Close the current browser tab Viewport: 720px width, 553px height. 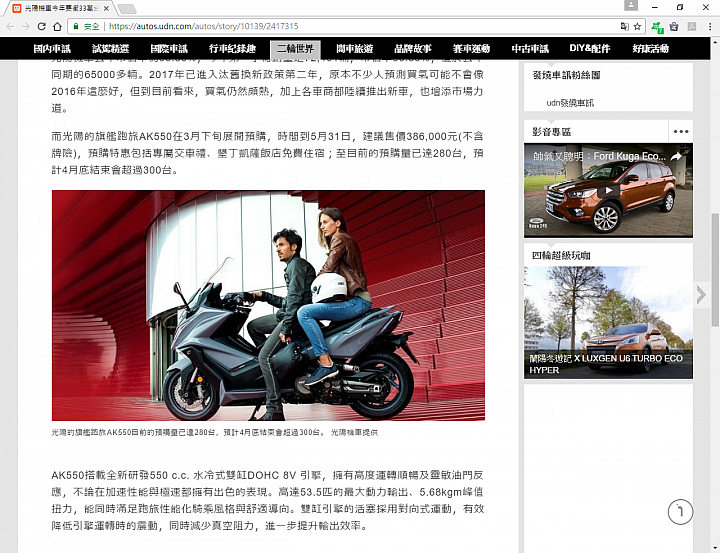pyautogui.click(x=106, y=8)
